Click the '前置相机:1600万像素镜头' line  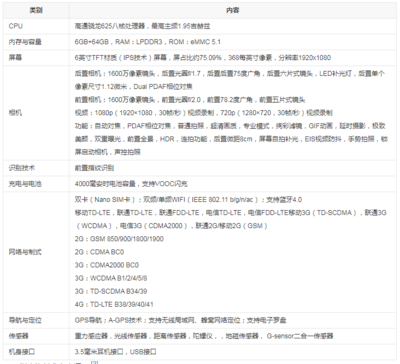[x=190, y=100]
